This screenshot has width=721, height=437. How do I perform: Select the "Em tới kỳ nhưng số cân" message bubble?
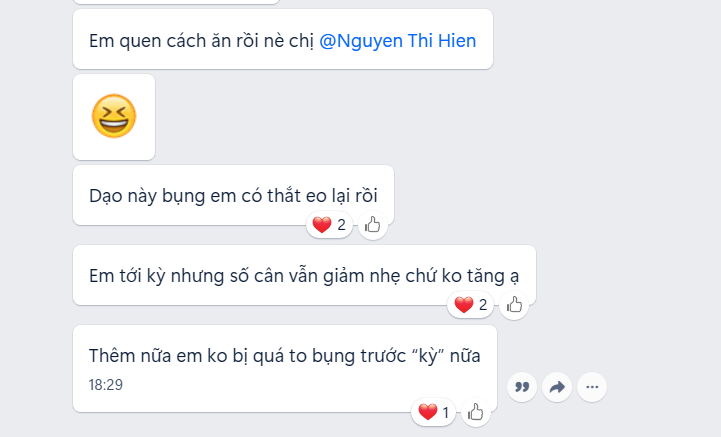pyautogui.click(x=304, y=275)
